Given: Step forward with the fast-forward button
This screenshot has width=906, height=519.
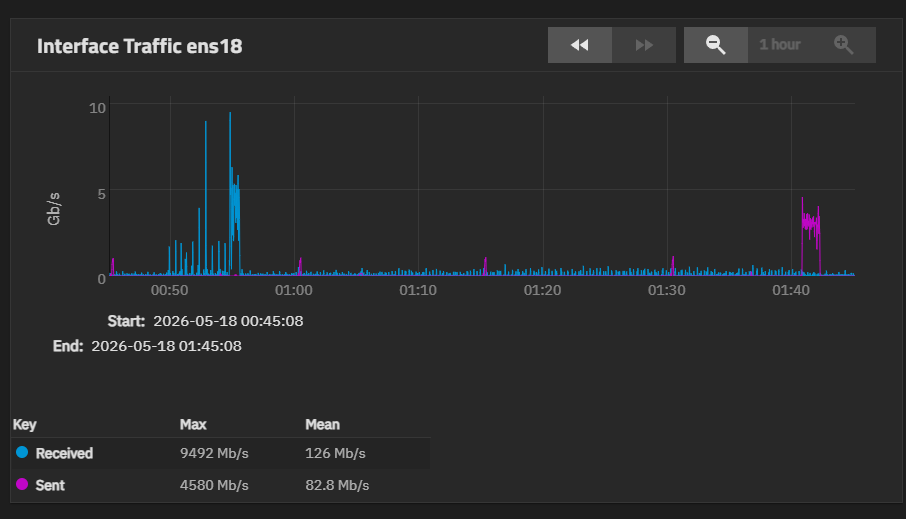Looking at the screenshot, I should pyautogui.click(x=644, y=45).
